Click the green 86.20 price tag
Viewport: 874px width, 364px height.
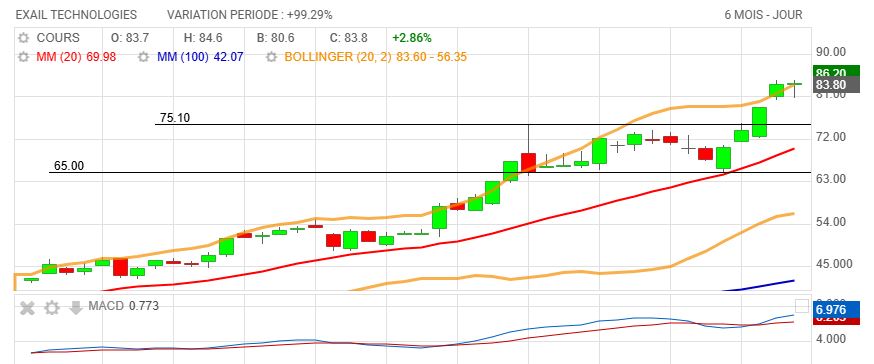tap(836, 72)
